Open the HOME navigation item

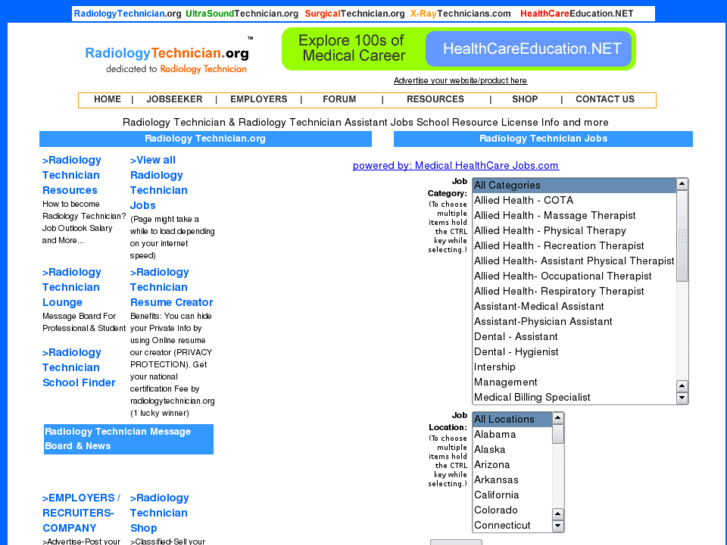click(x=107, y=99)
